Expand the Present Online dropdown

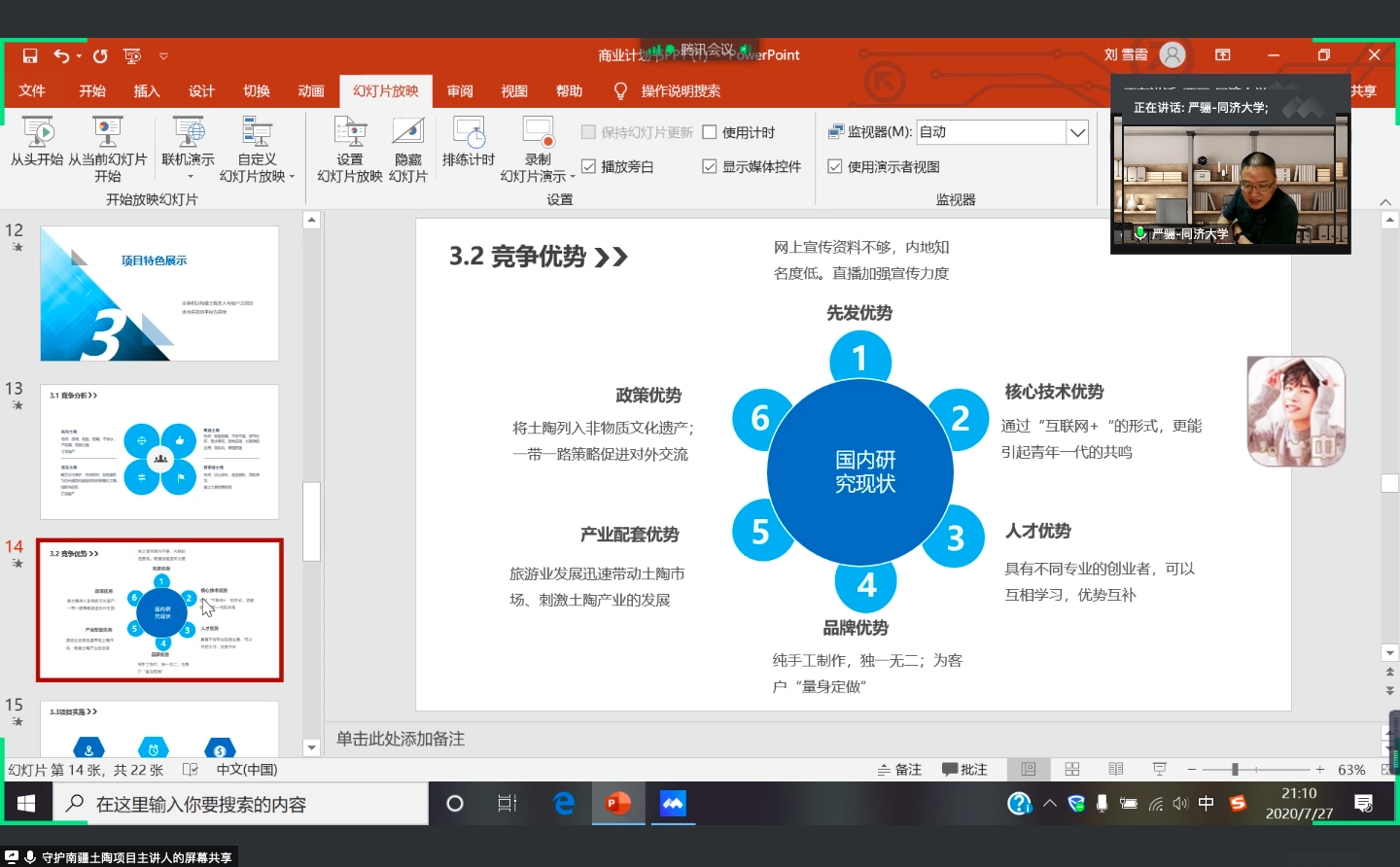(x=189, y=177)
